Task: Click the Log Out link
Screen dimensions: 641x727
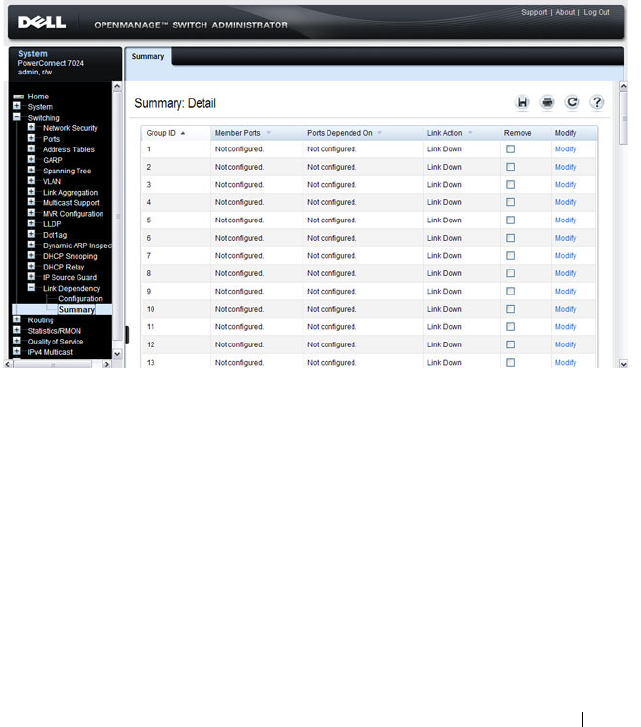Action: (596, 13)
